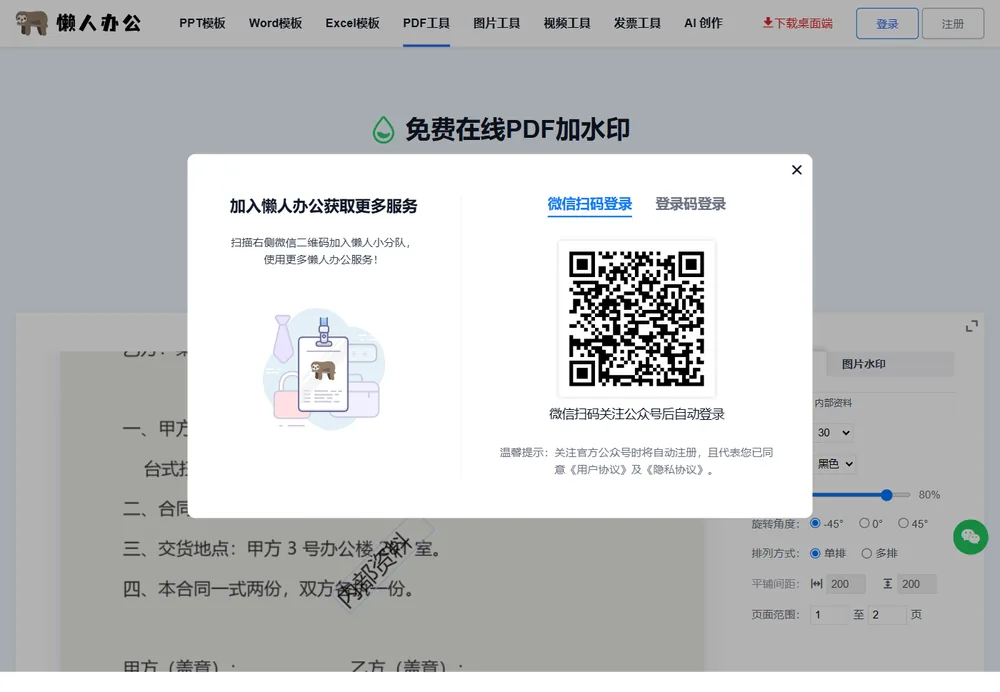This screenshot has width=1000, height=692.
Task: Select the 图片水印 tab
Action: 890,364
